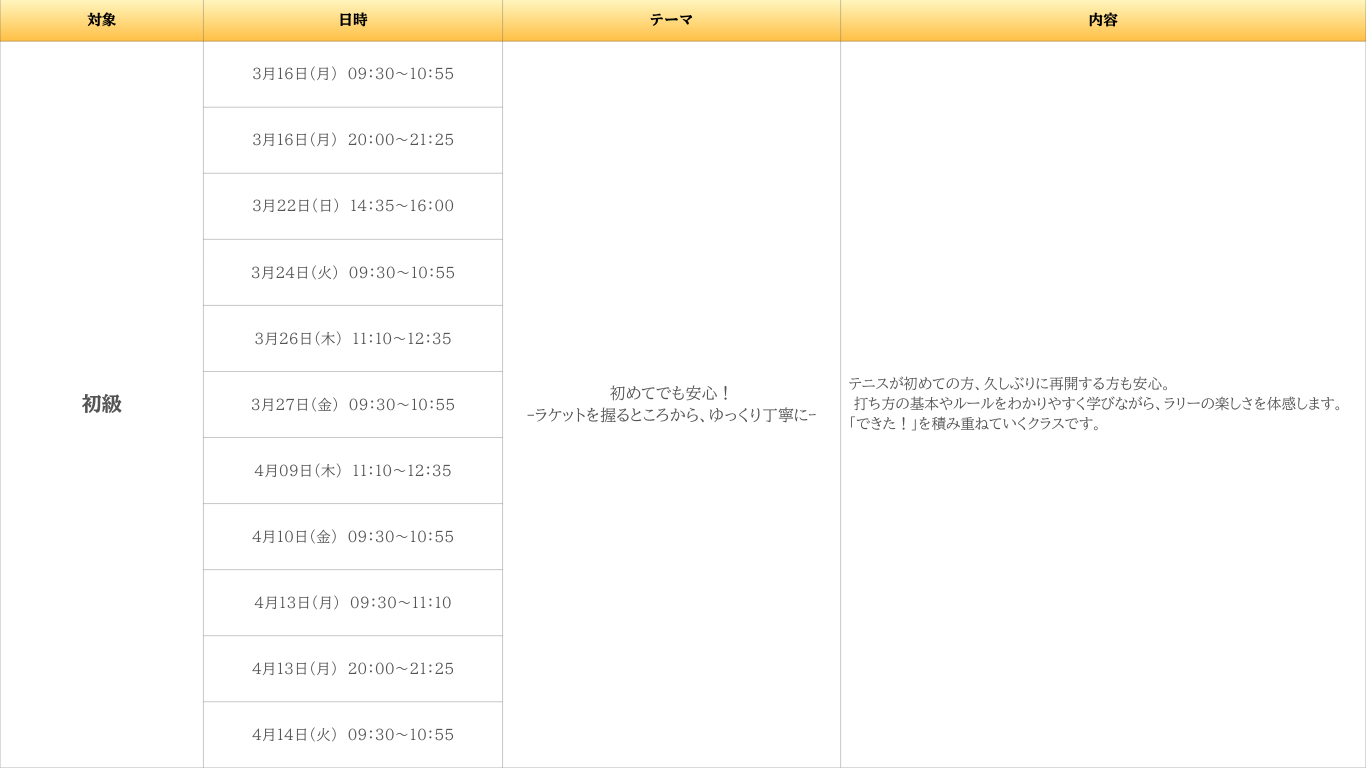Select the 3月16日(月) 20:00～21:25 slot
The image size is (1366, 768).
point(353,140)
